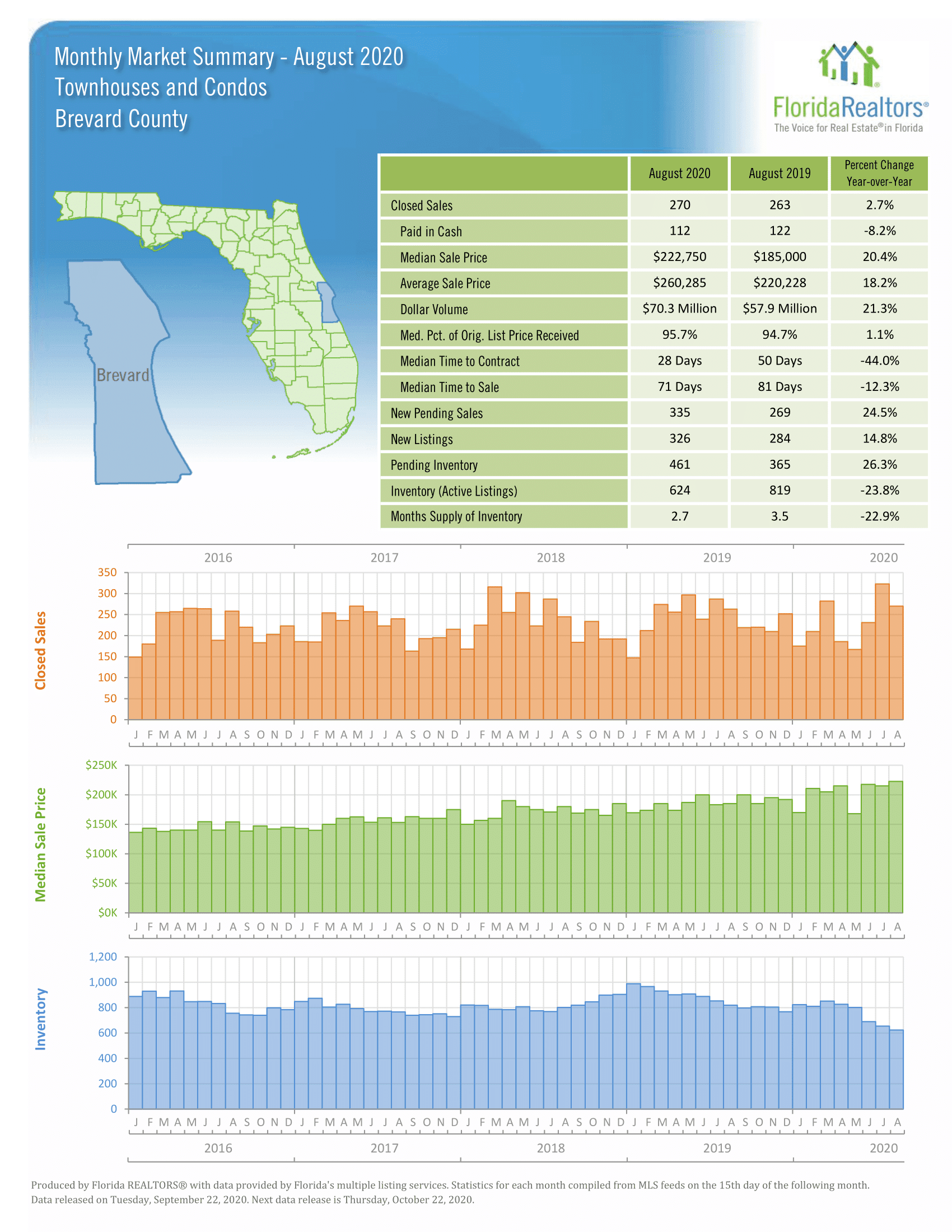Image resolution: width=952 pixels, height=1232 pixels.
Task: Click the '$185,000' median price value
Action: pos(780,256)
